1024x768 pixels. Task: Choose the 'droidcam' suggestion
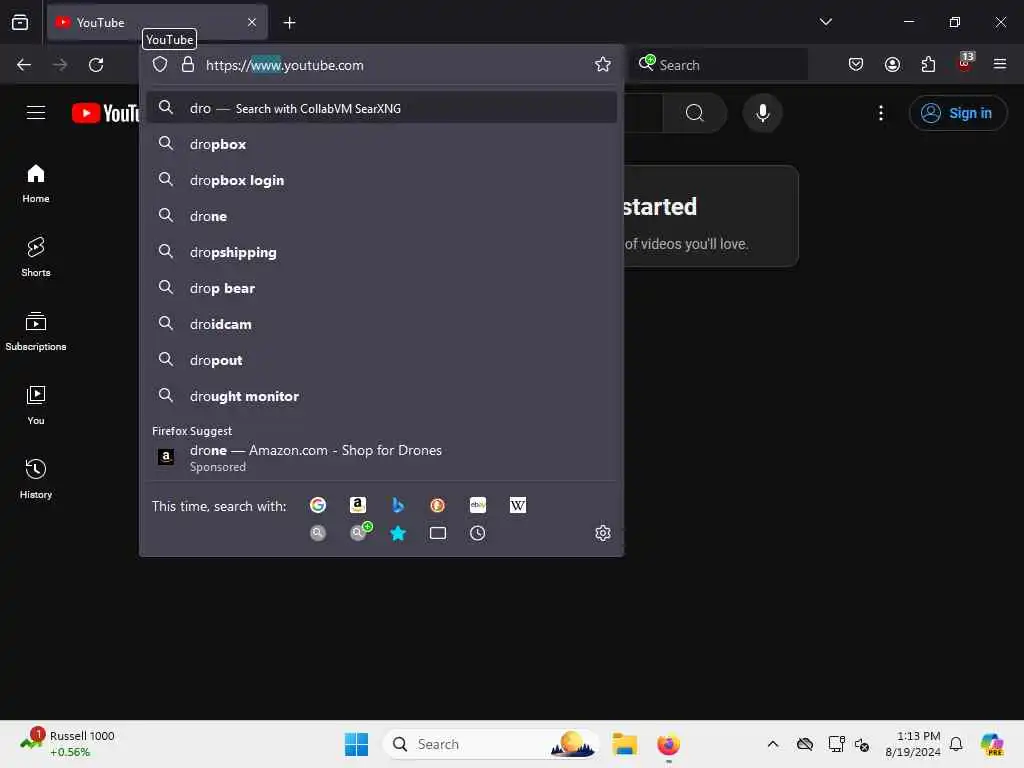point(382,324)
